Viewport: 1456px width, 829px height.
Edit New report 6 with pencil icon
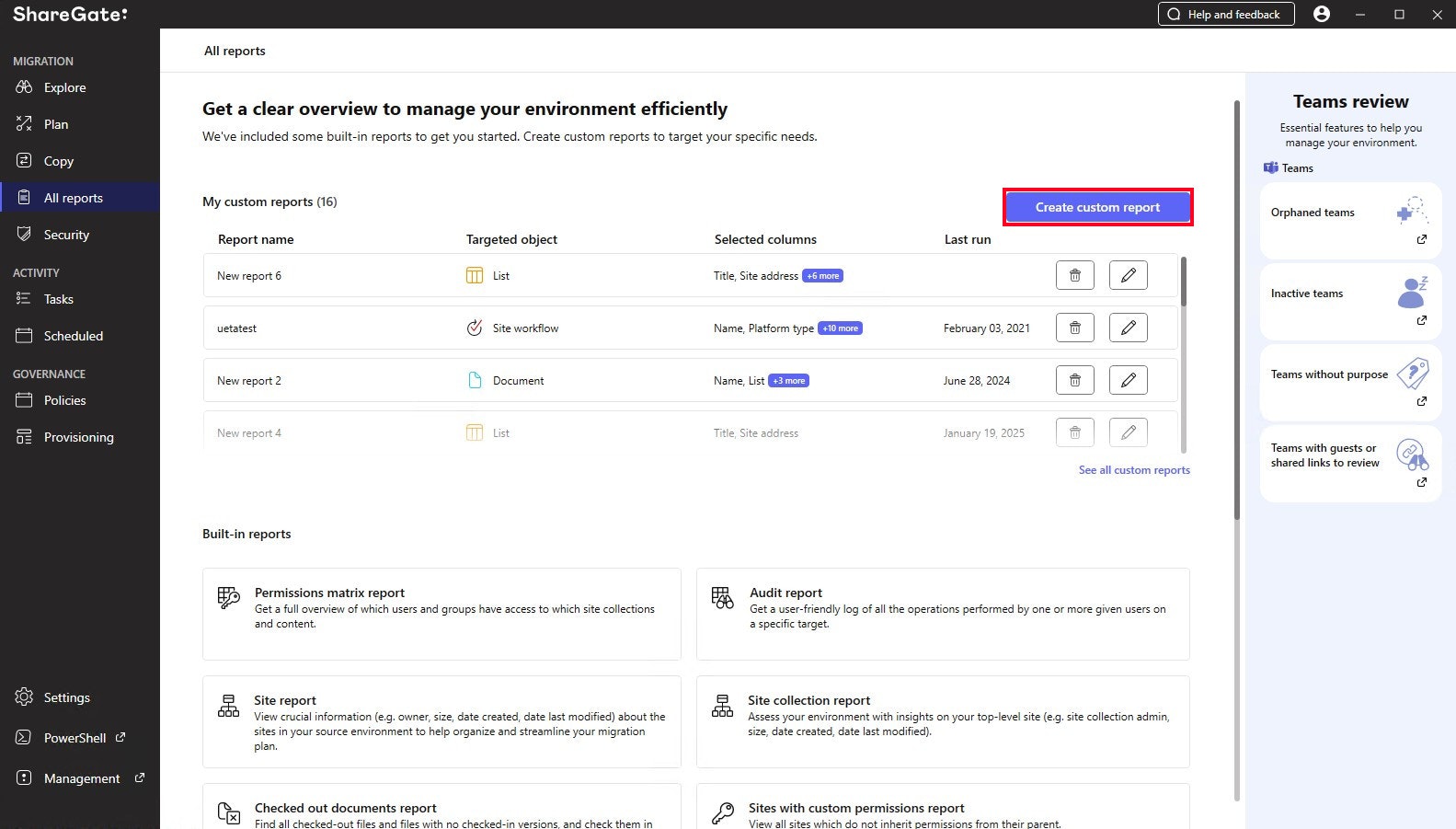pyautogui.click(x=1128, y=275)
